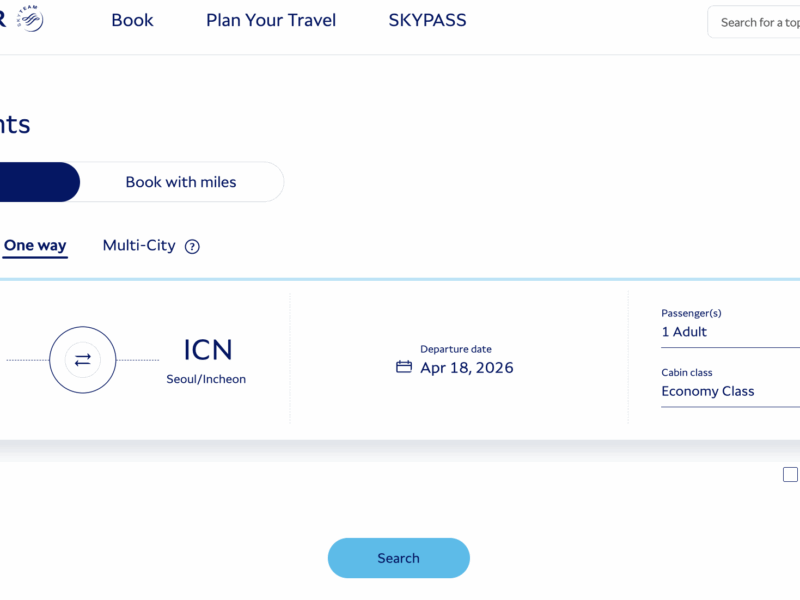Choose the Multi-City trip tab
800x600 pixels.
tap(139, 246)
